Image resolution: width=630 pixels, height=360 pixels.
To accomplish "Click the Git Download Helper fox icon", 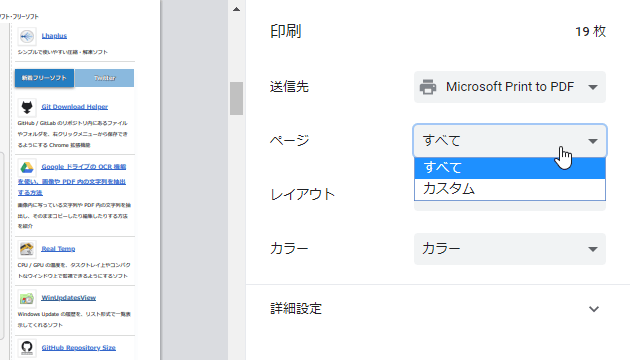I will tap(27, 107).
